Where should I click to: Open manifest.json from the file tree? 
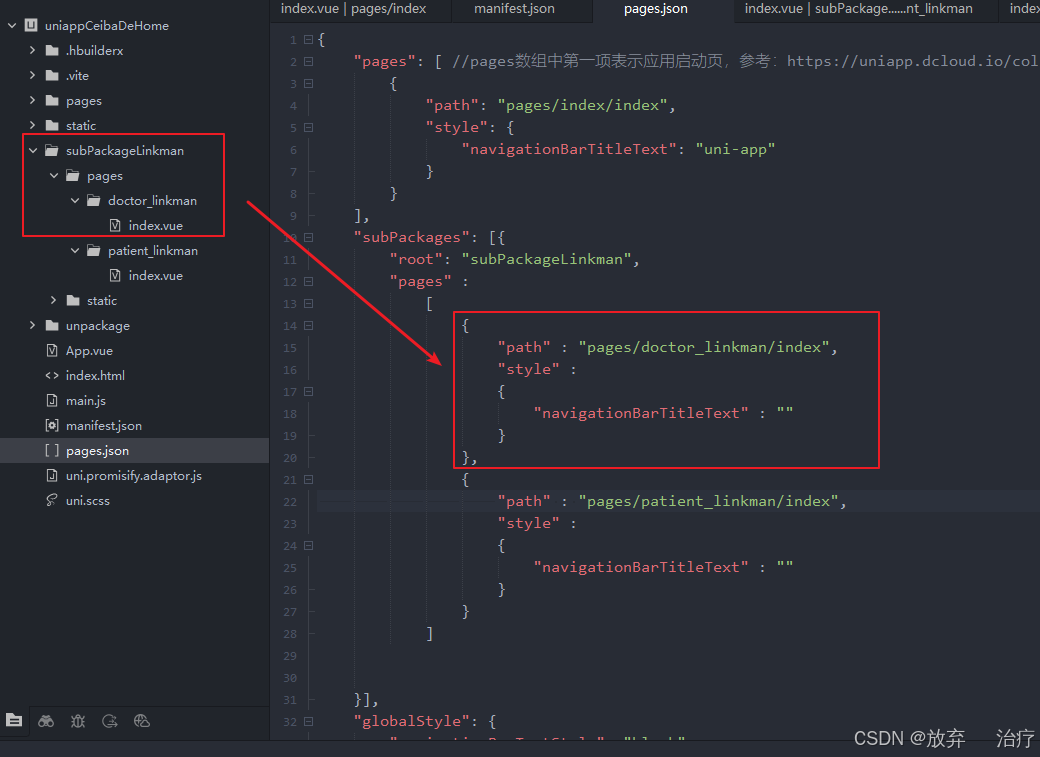pyautogui.click(x=103, y=426)
